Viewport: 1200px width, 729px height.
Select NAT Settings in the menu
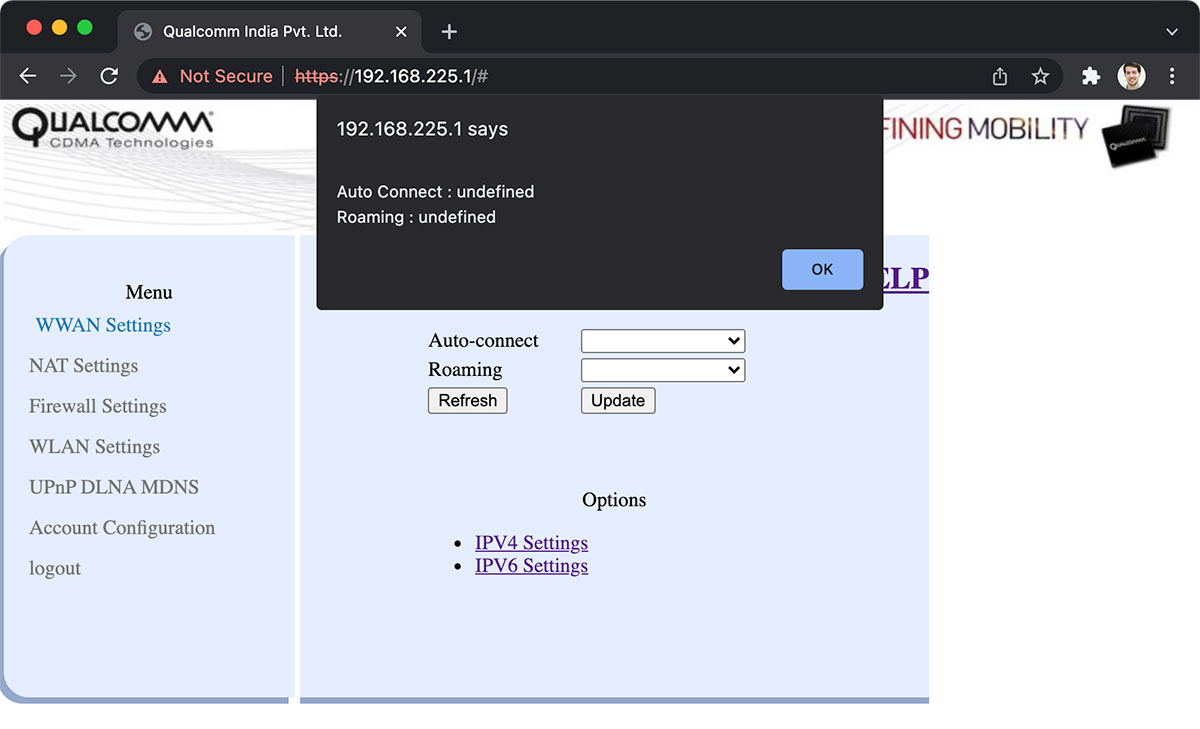coord(84,366)
